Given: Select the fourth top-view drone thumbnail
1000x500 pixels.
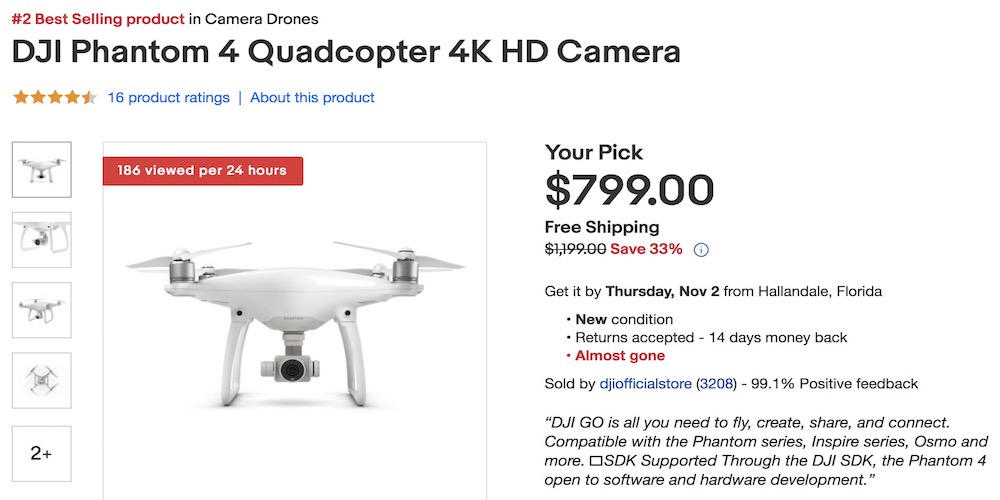Looking at the screenshot, I should point(41,380).
